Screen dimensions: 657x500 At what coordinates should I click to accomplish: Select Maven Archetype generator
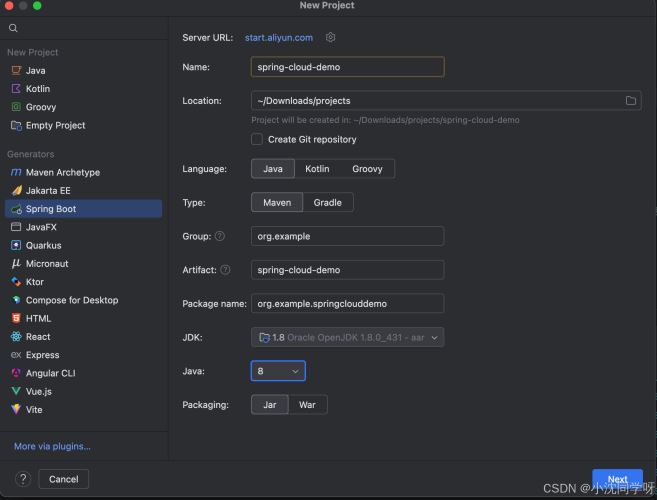(x=83, y=172)
